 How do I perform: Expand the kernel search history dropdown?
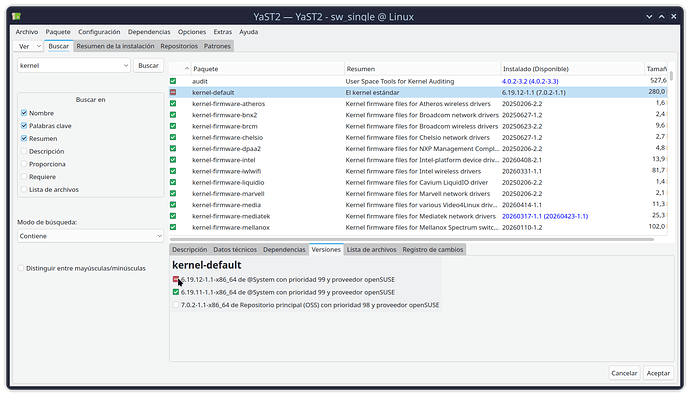click(x=126, y=66)
